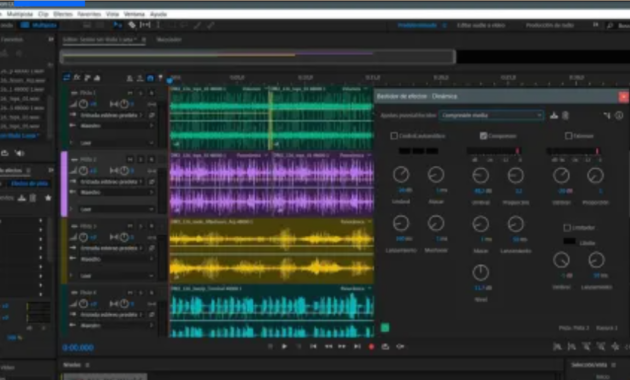Viewport: 630px width, 380px height.
Task: Click the search icon at the top right
Action: point(610,25)
